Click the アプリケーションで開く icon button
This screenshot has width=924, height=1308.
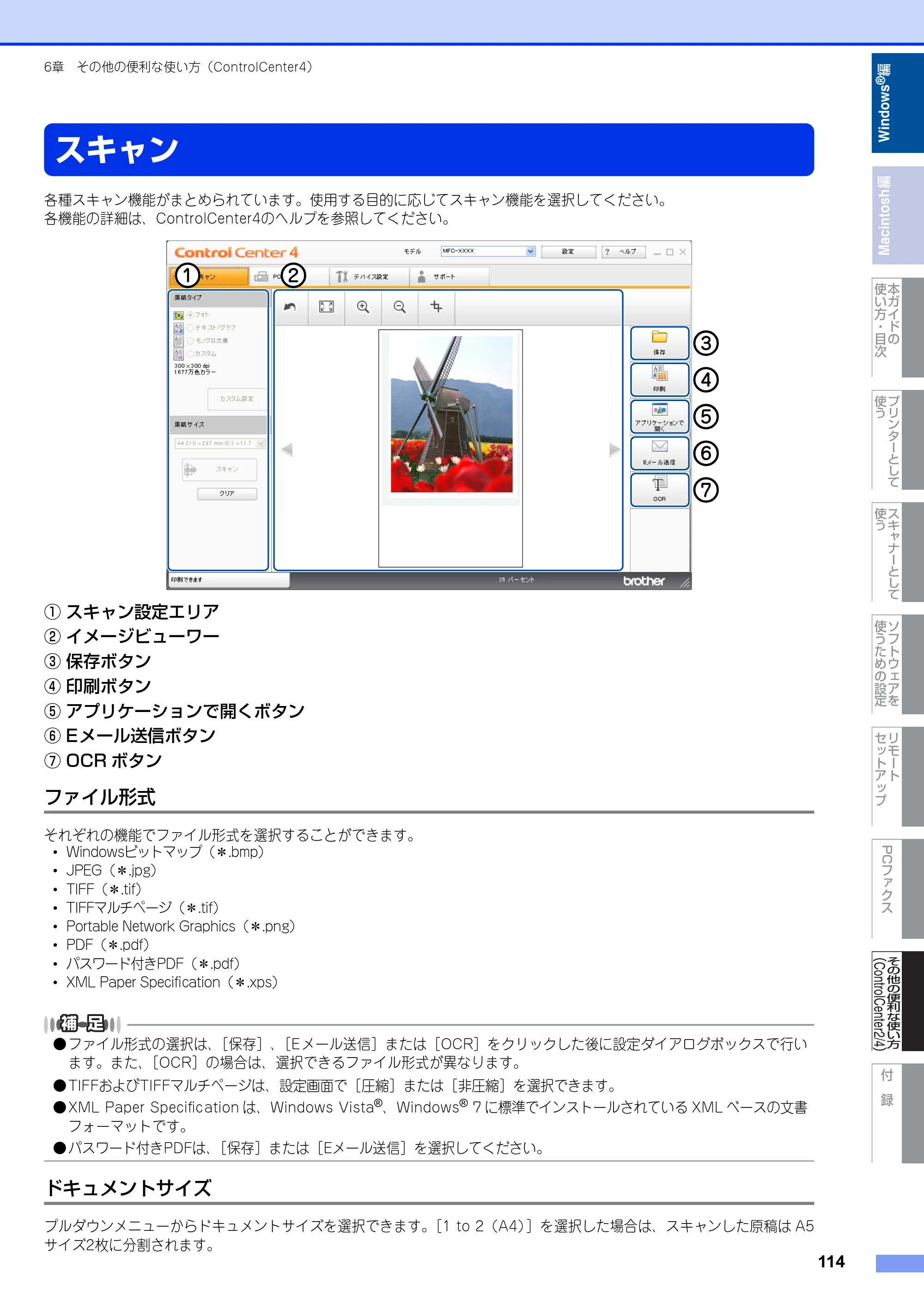coord(660,416)
